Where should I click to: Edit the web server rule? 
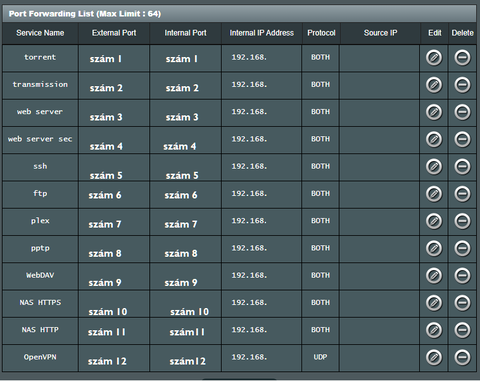tap(434, 112)
